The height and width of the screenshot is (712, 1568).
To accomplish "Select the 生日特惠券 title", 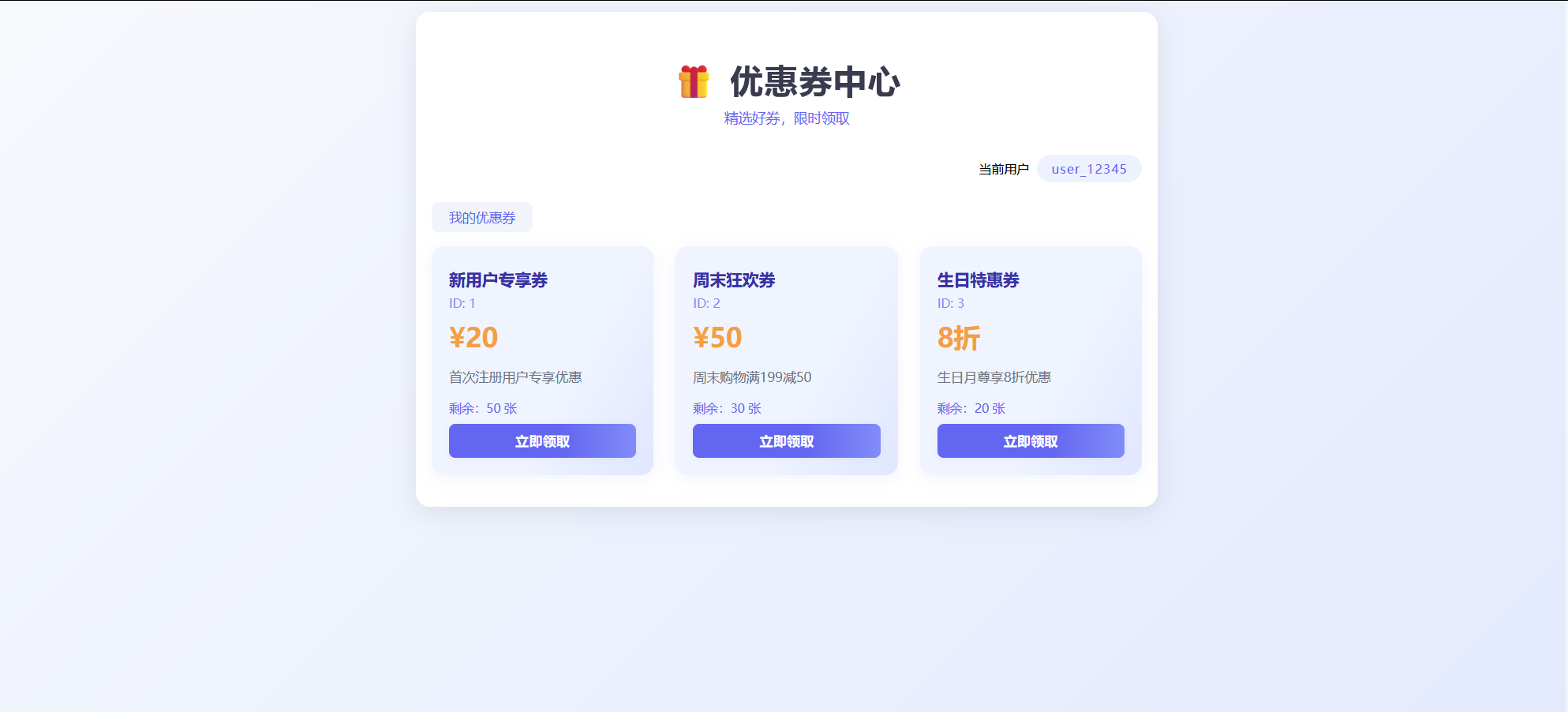I will [979, 280].
